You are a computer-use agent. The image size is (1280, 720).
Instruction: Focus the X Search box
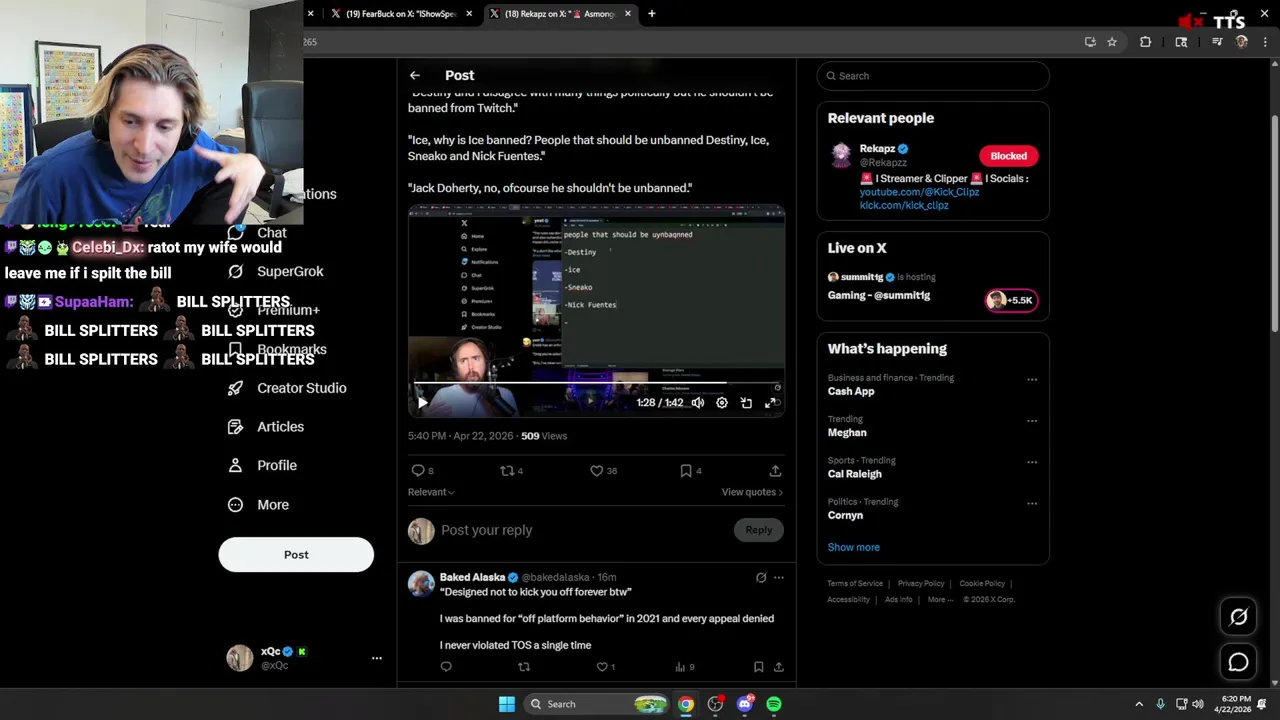pyautogui.click(x=933, y=76)
